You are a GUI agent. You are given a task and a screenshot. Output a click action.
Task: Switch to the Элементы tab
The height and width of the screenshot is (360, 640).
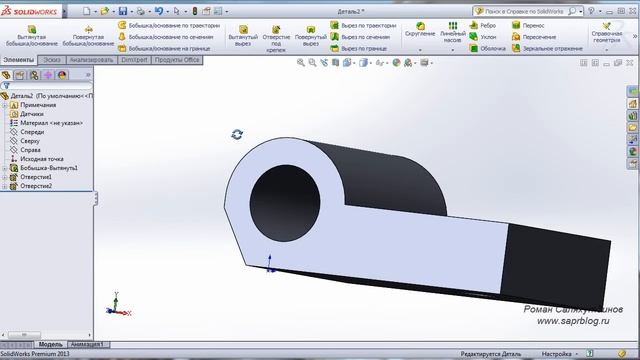click(x=19, y=60)
